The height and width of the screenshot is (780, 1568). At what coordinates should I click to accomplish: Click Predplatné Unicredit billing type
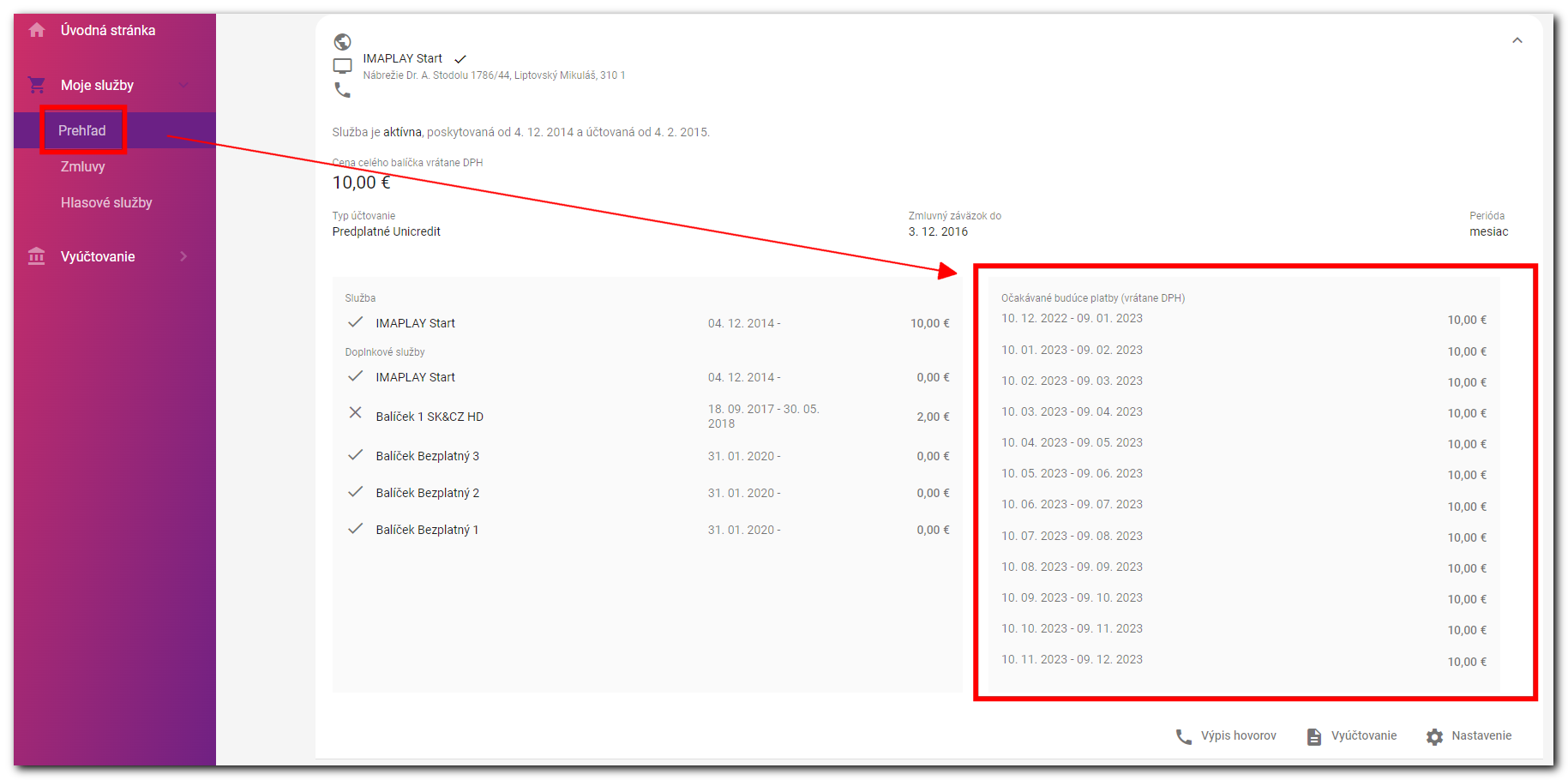pyautogui.click(x=387, y=231)
